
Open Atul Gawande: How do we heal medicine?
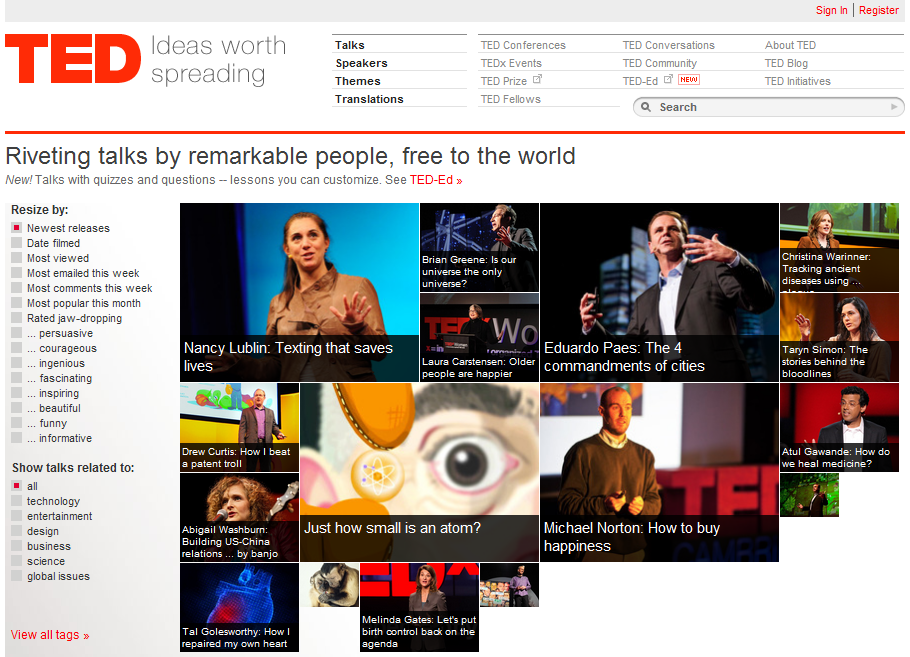[839, 427]
